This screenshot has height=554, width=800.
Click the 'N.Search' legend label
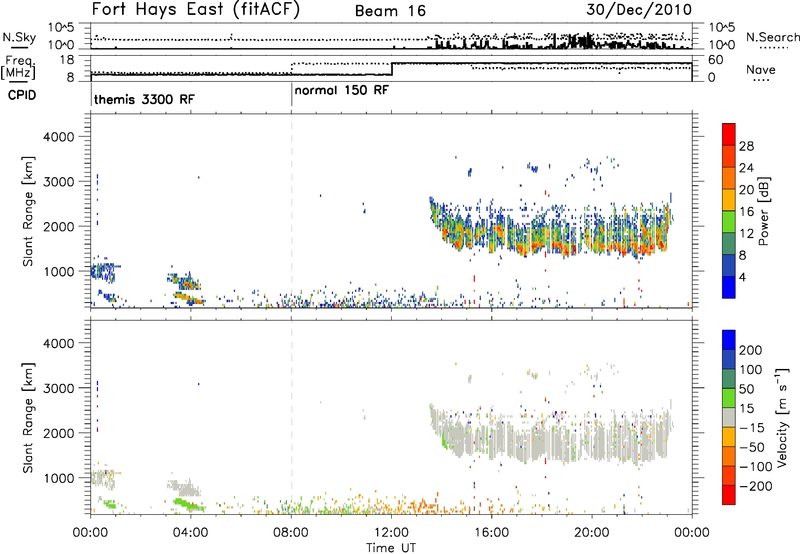[x=772, y=37]
